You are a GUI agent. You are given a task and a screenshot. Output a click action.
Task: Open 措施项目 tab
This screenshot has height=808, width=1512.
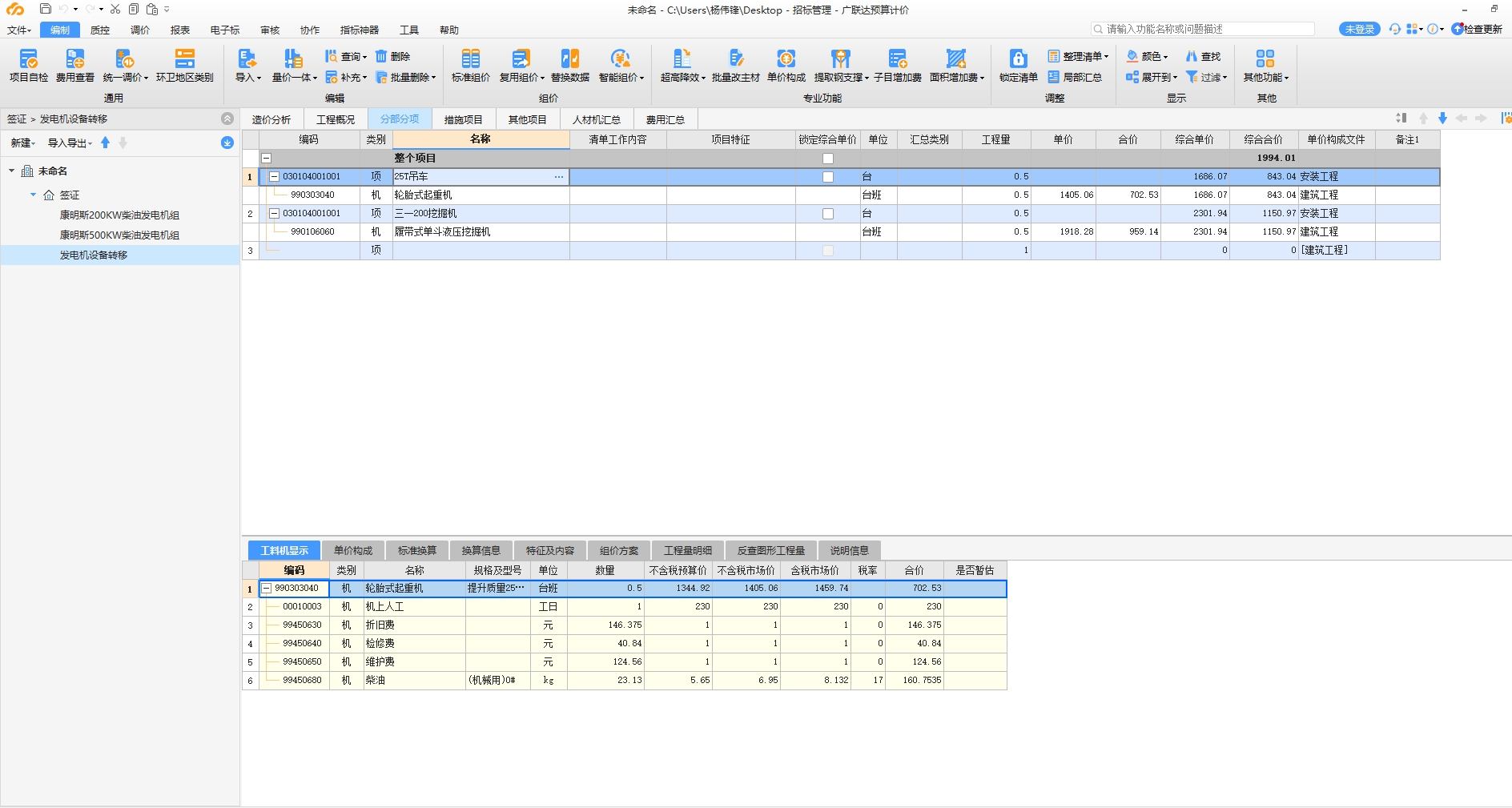point(464,119)
